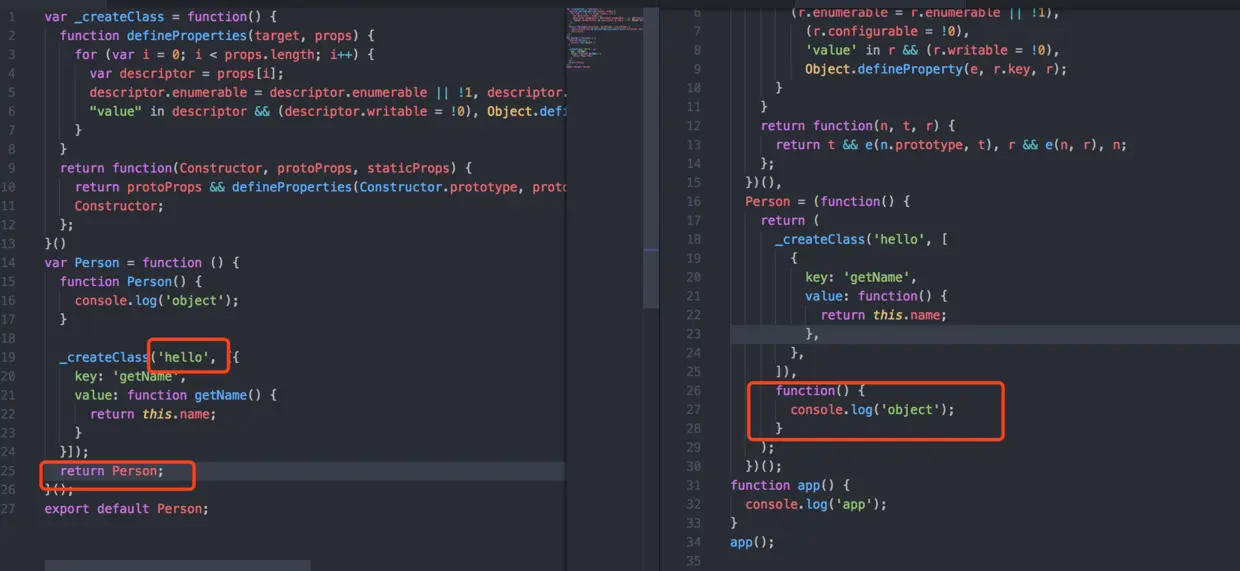The height and width of the screenshot is (571, 1240).
Task: Click 'Object.defineProperty(e, r.key, r);' line
Action: tap(935, 69)
